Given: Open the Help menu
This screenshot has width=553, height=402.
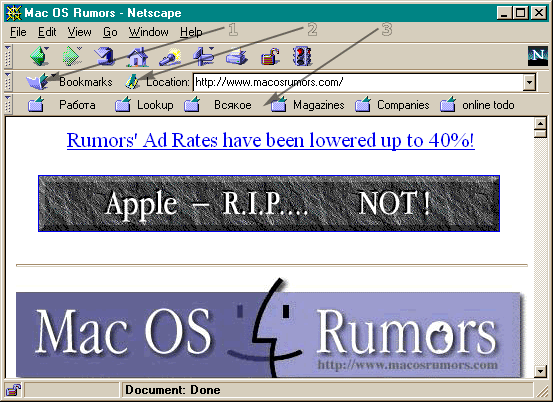Looking at the screenshot, I should pyautogui.click(x=191, y=32).
